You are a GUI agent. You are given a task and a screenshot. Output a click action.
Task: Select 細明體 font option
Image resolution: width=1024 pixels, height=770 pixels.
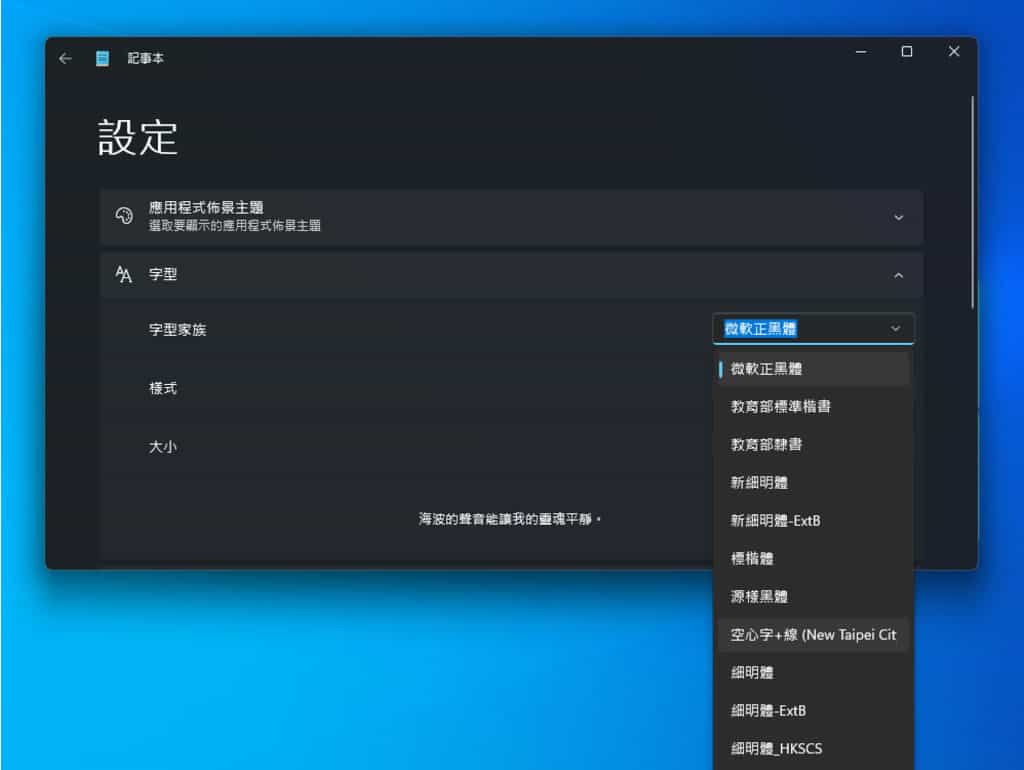click(x=813, y=673)
